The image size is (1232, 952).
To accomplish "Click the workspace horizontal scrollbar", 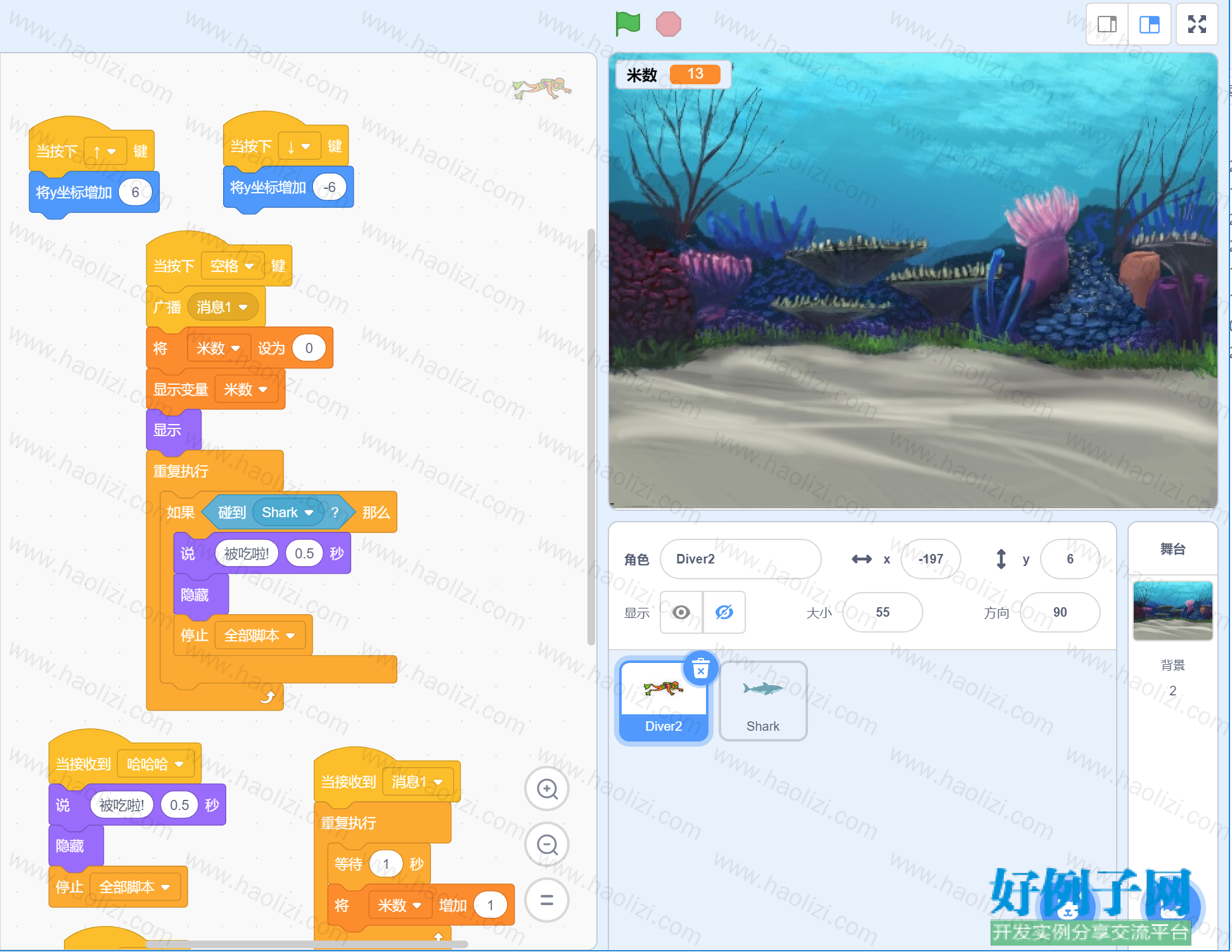I will (307, 944).
